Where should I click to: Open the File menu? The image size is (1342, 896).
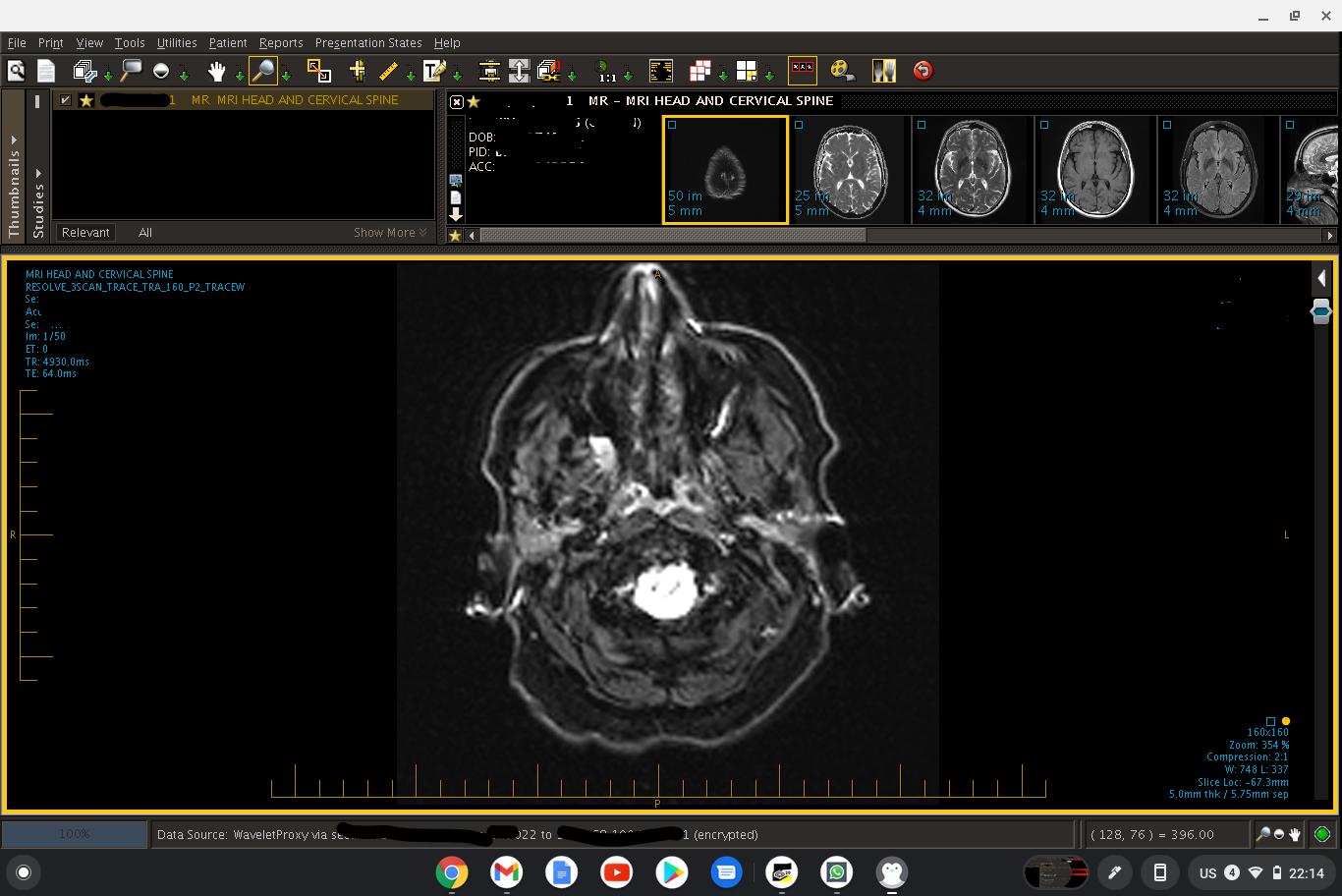click(x=17, y=43)
